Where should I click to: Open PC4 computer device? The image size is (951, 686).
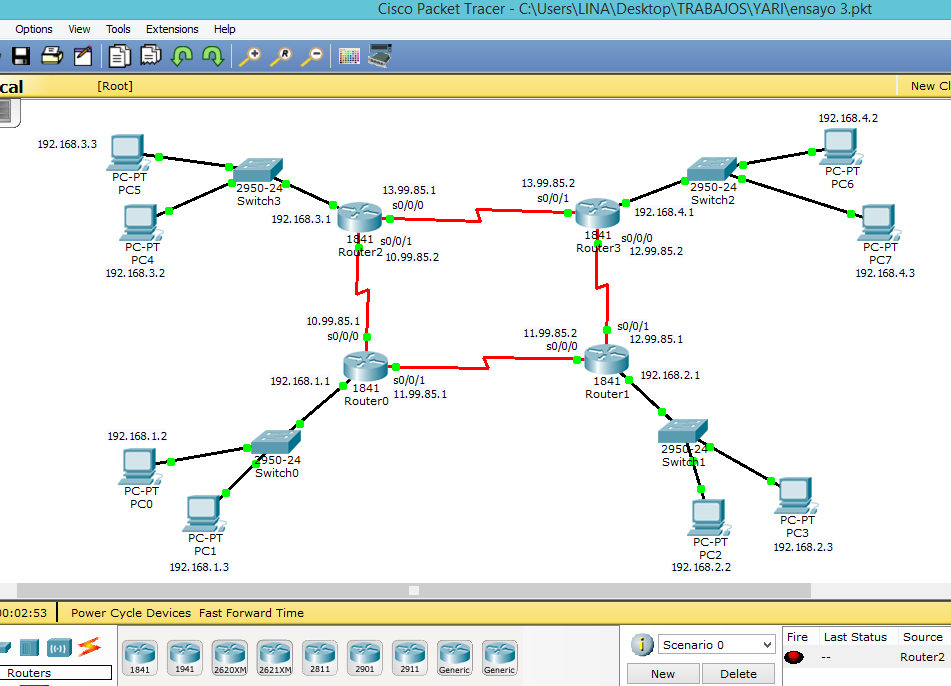coord(141,223)
